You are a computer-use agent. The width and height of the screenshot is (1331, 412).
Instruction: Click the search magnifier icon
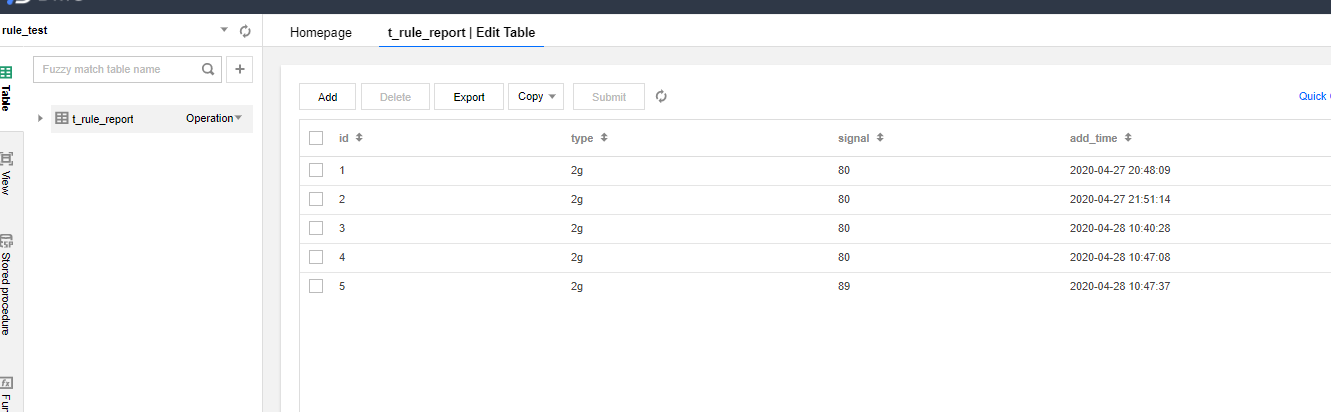click(208, 70)
